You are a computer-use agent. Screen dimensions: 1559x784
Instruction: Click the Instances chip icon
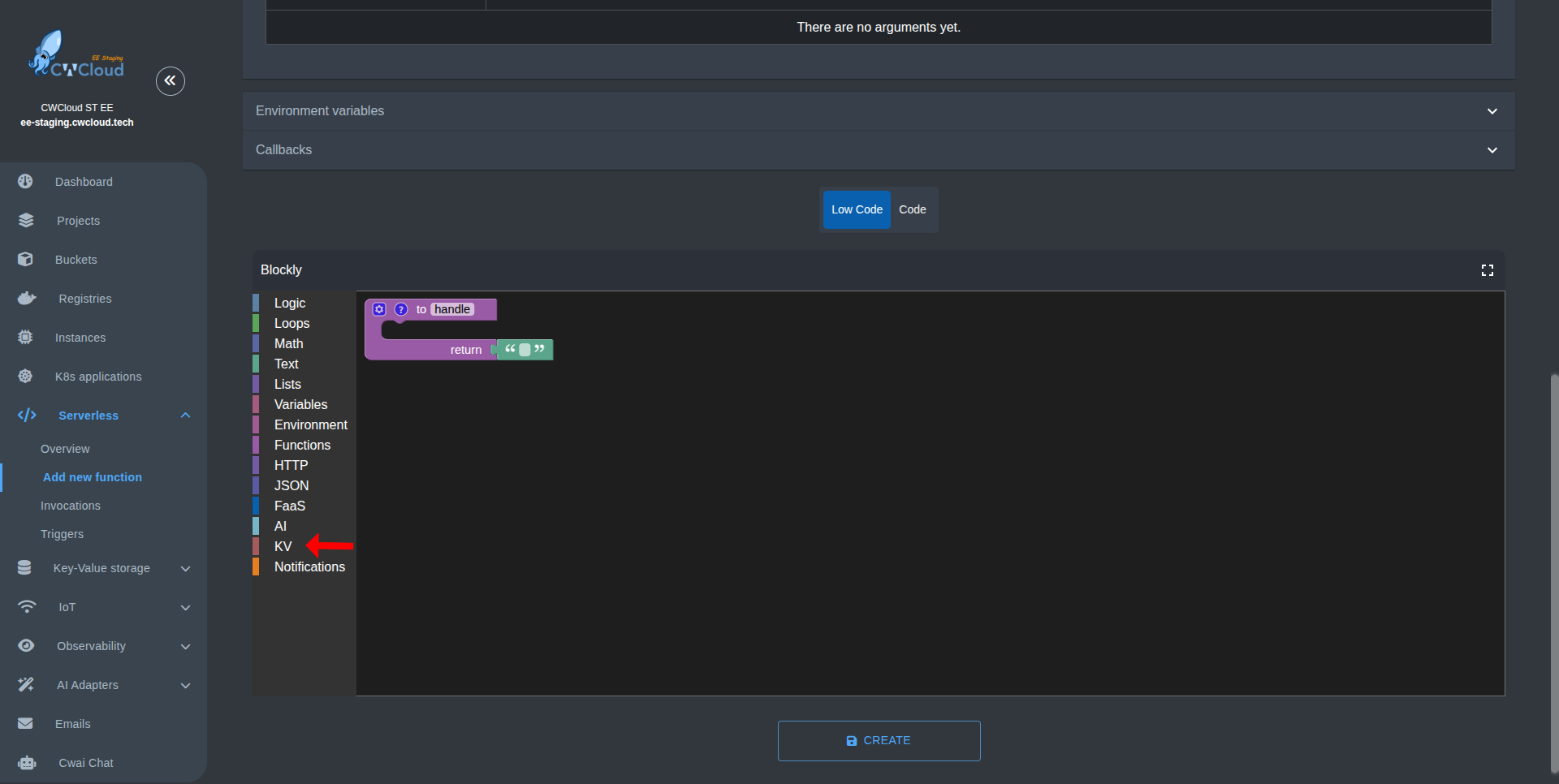pyautogui.click(x=26, y=337)
